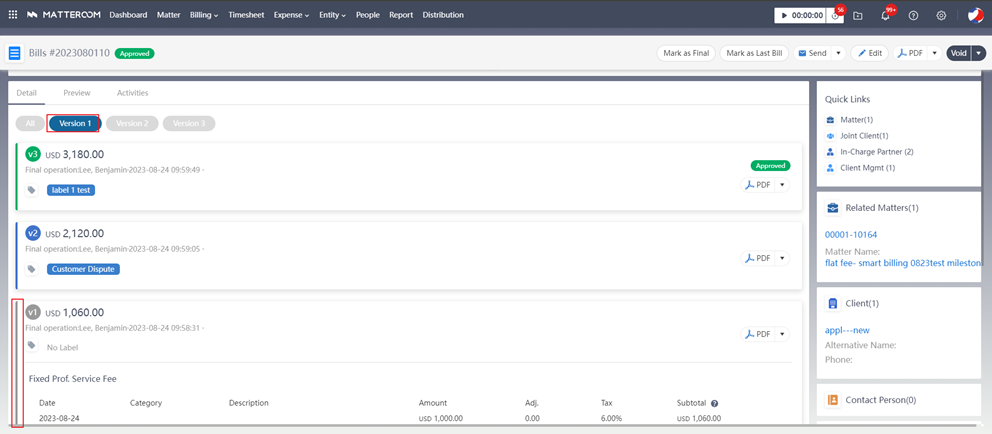
Task: Open the notifications bell
Action: pos(886,16)
